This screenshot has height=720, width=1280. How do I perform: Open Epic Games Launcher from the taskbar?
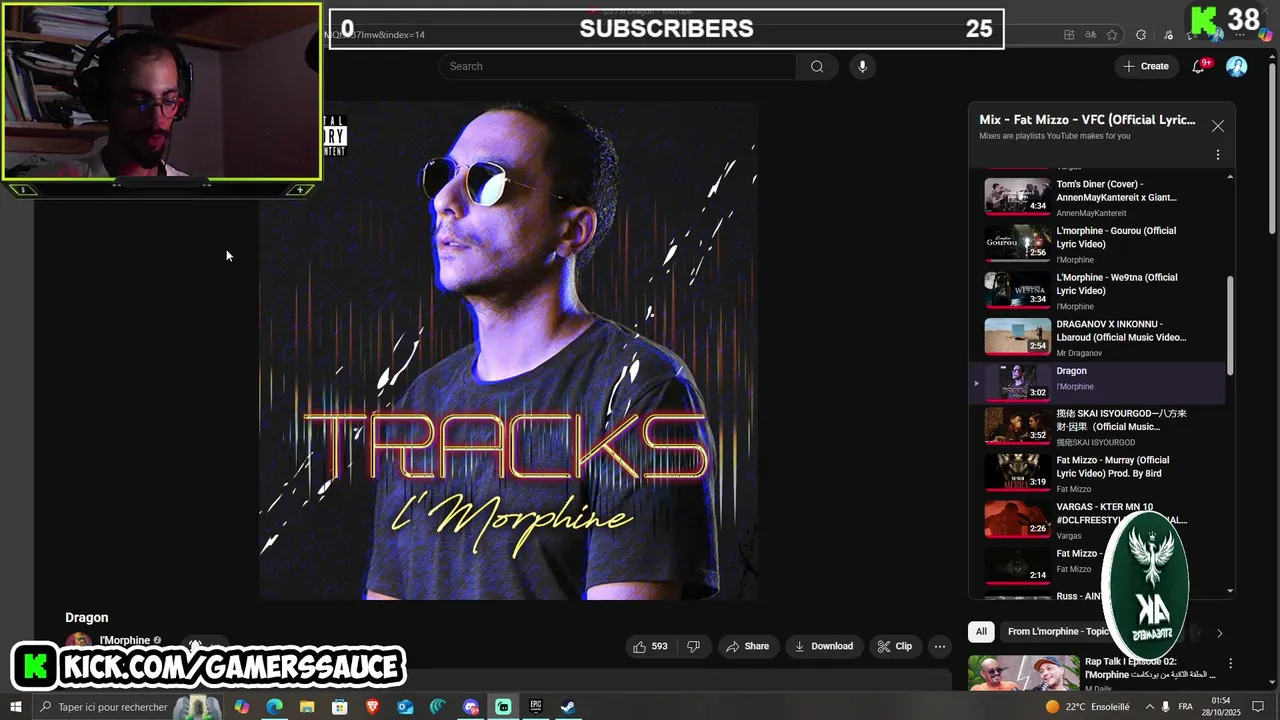[536, 707]
